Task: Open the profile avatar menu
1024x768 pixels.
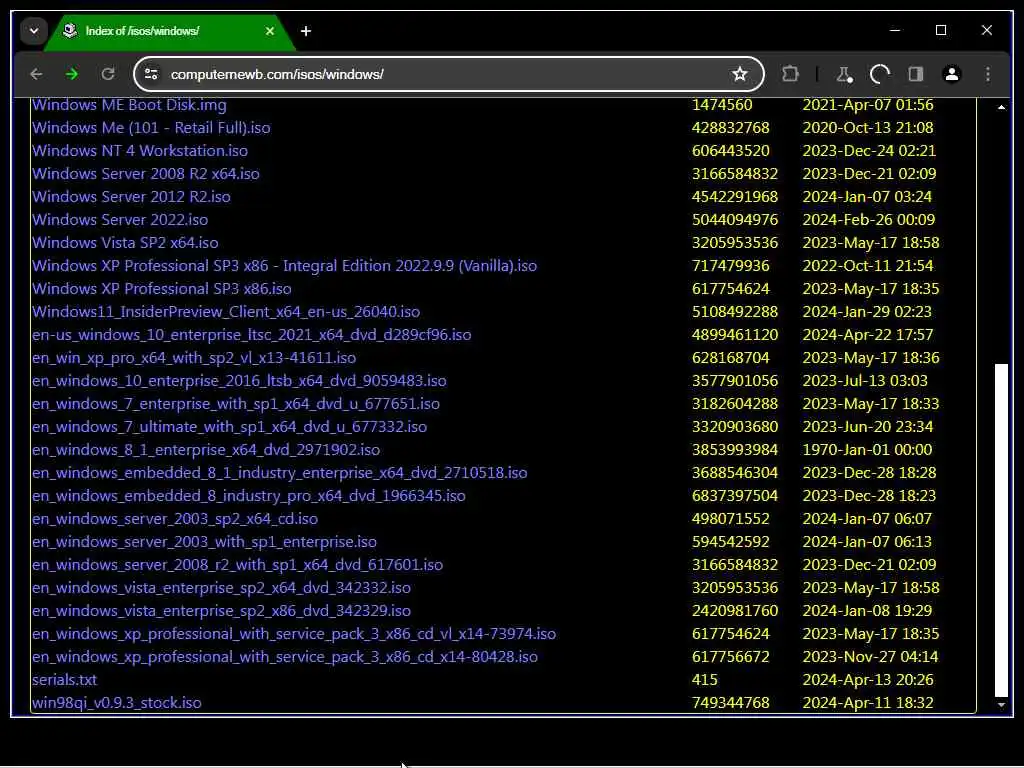Action: 952,74
